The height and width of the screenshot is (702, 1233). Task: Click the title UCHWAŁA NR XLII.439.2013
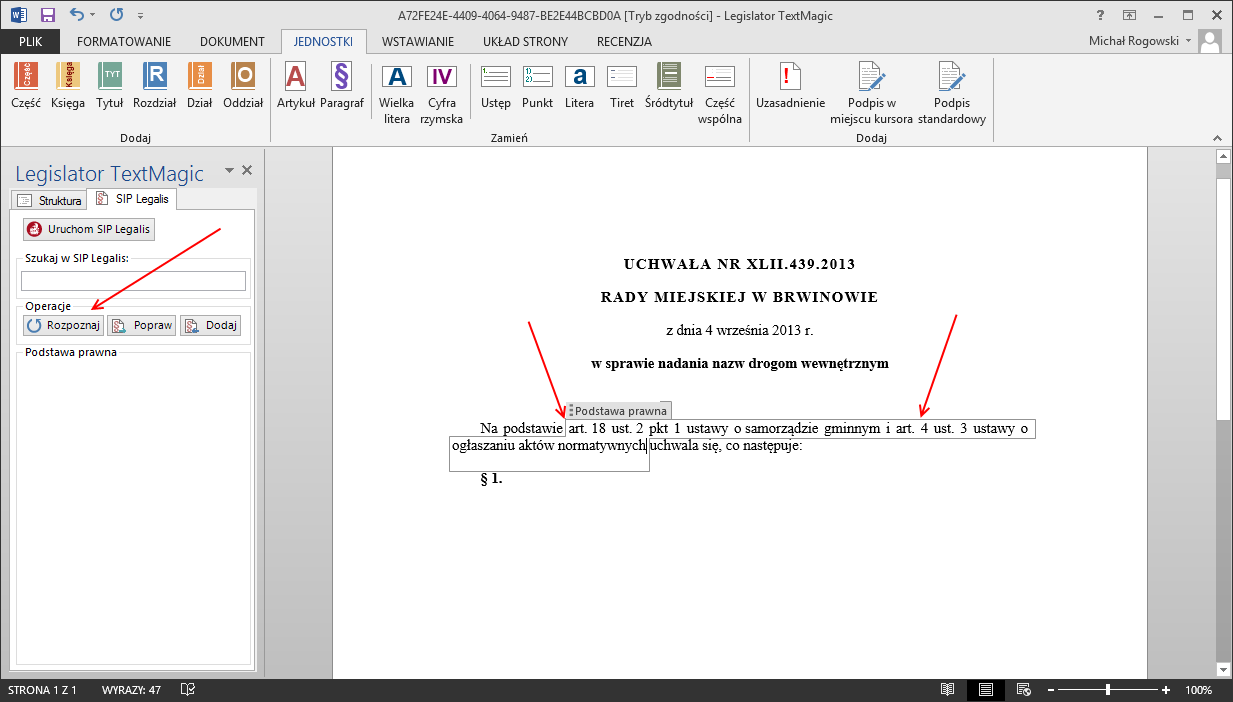click(739, 265)
